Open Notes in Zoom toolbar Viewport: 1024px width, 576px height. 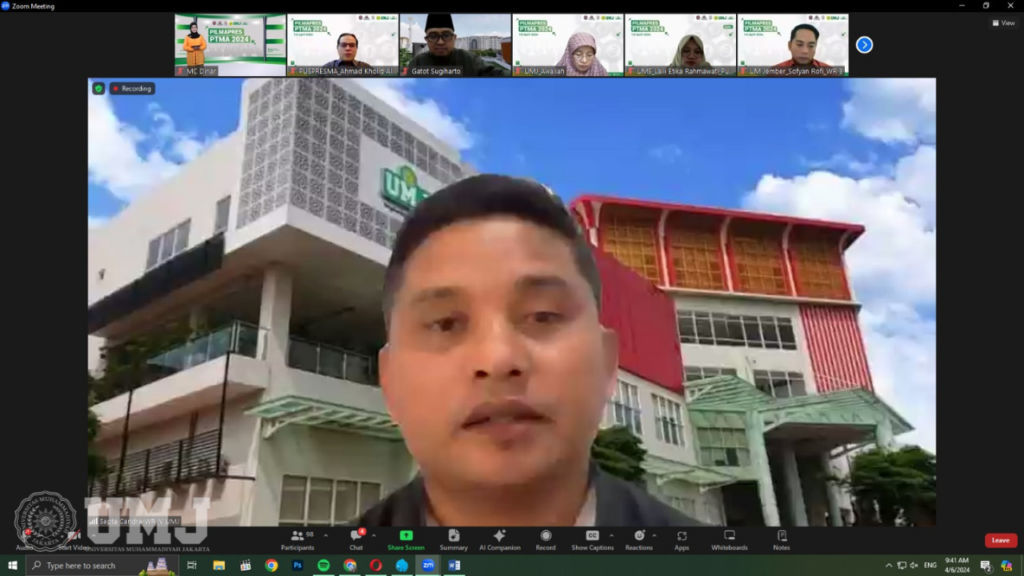tap(782, 540)
